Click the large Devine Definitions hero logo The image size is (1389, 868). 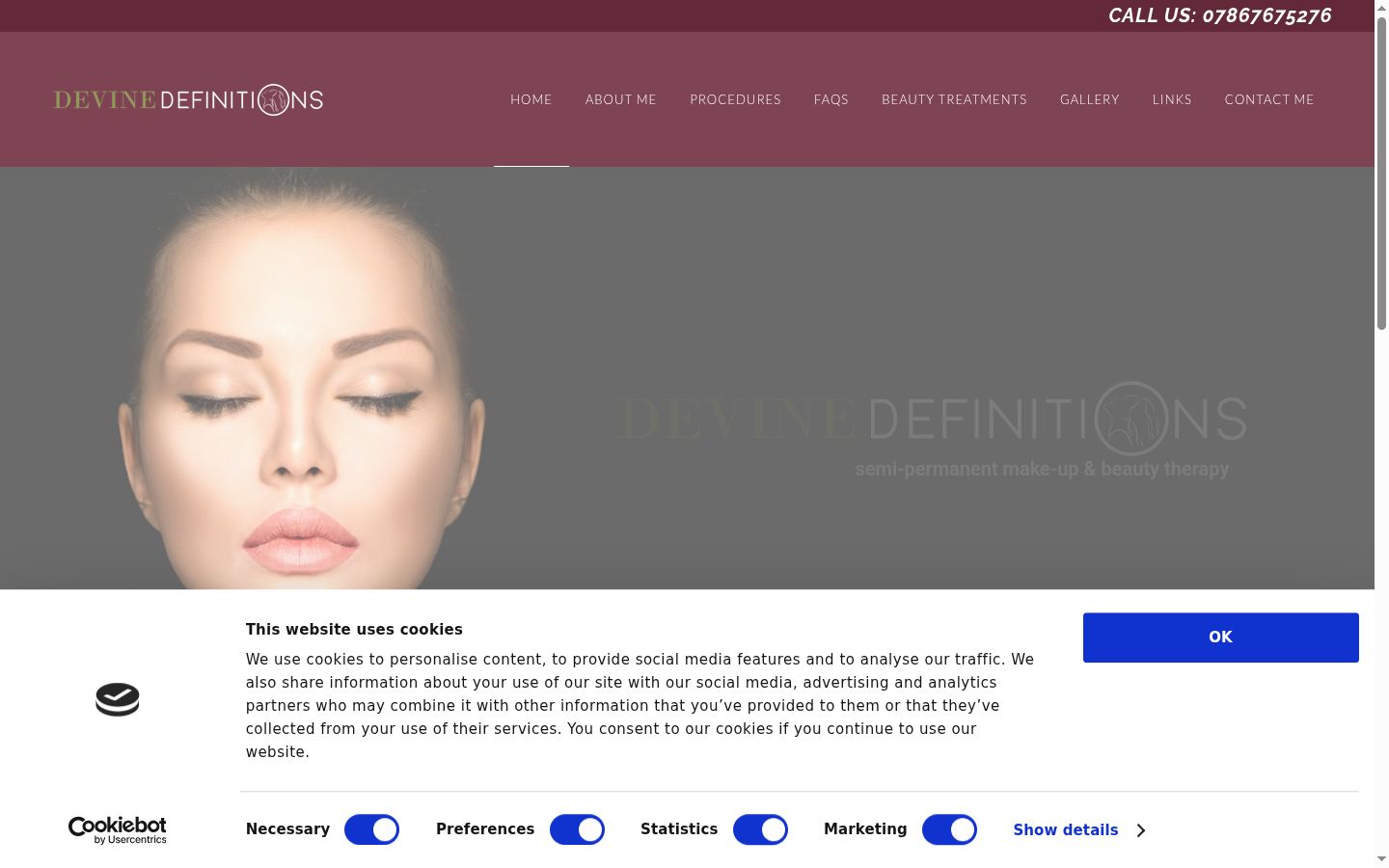[x=932, y=419]
